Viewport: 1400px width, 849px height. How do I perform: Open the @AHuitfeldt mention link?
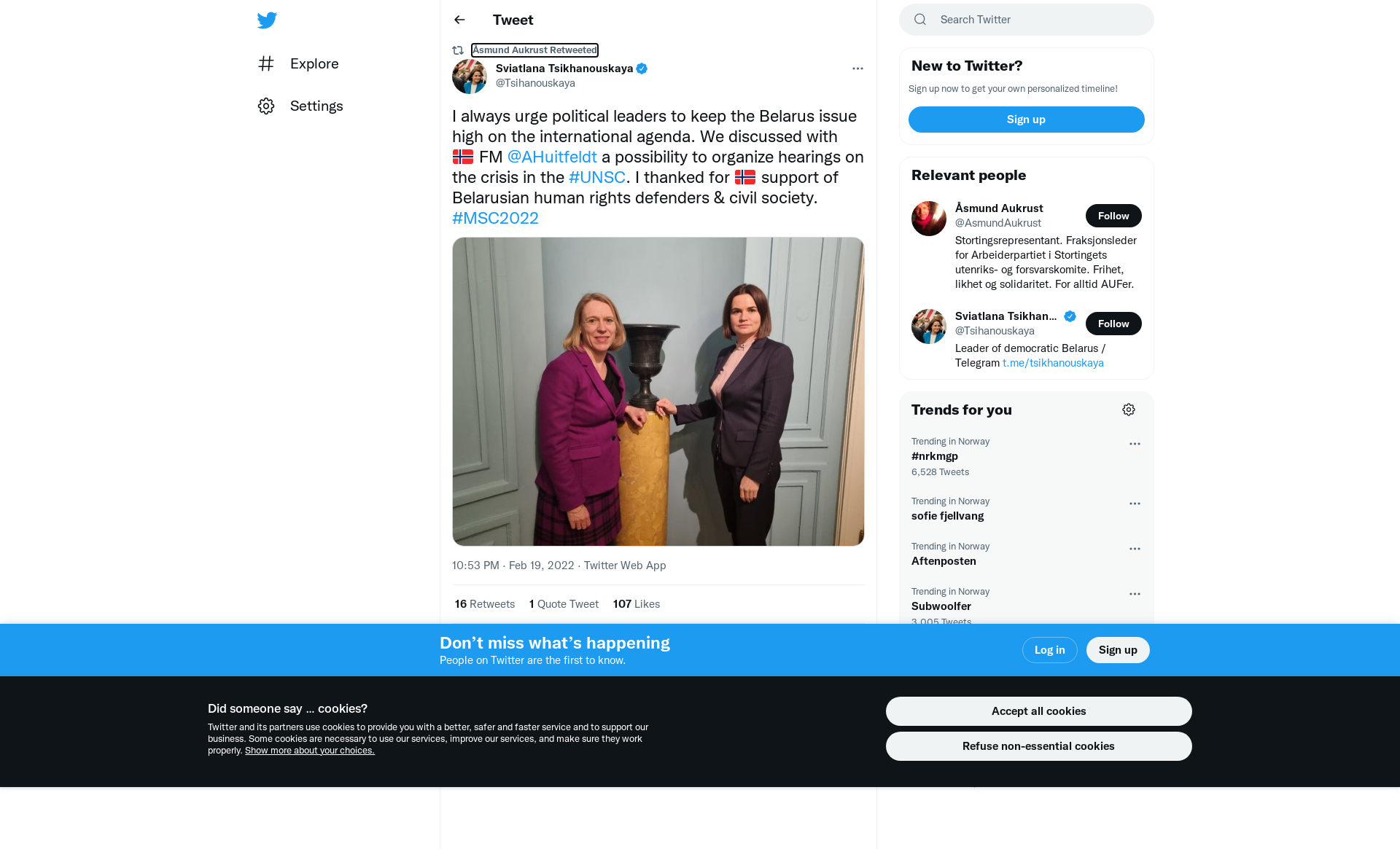(x=552, y=157)
